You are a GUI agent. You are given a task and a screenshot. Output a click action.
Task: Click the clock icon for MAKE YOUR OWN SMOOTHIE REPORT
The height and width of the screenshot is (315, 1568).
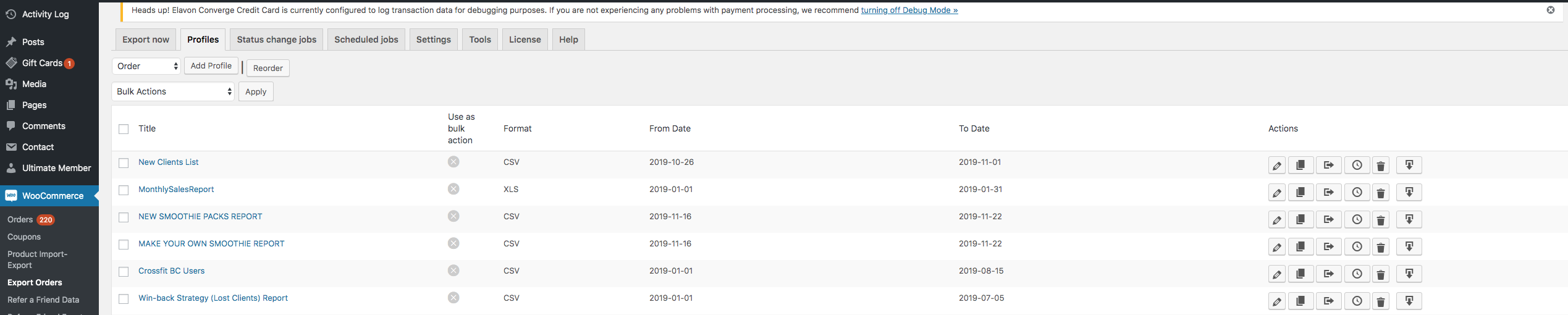tap(1357, 247)
